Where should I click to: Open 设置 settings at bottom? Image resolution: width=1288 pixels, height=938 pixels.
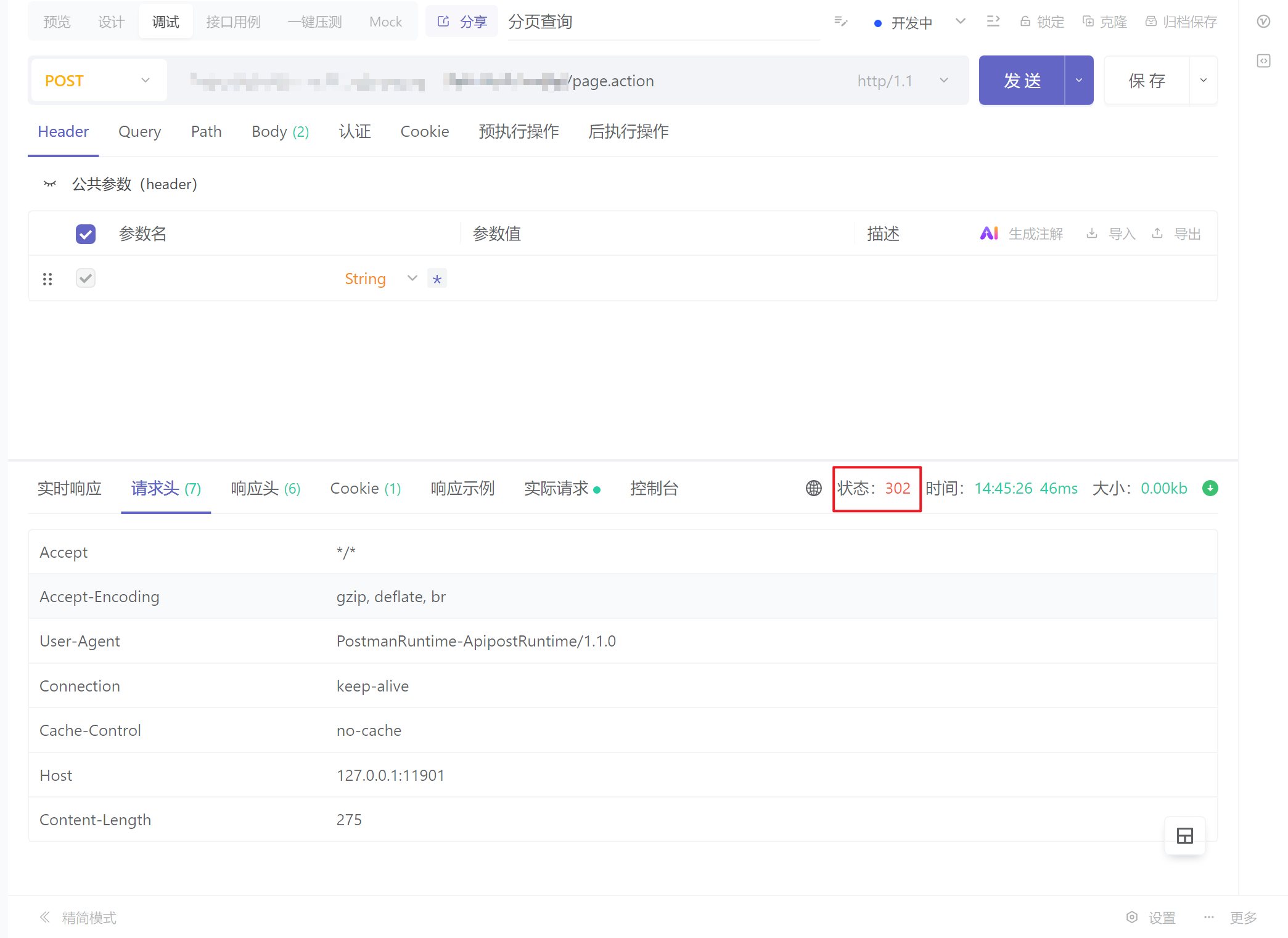[x=1151, y=918]
